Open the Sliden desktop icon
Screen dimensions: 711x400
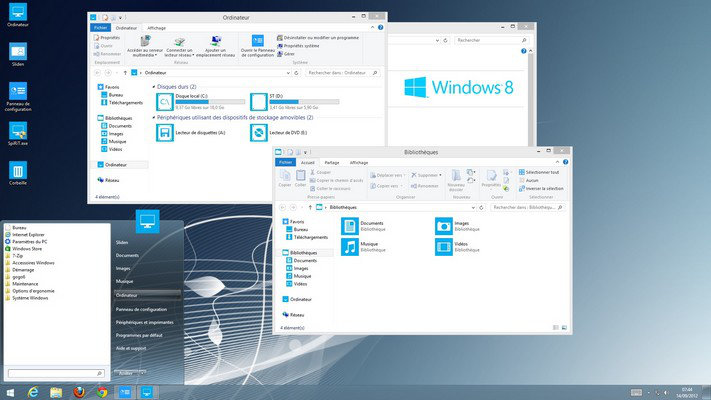pos(18,52)
